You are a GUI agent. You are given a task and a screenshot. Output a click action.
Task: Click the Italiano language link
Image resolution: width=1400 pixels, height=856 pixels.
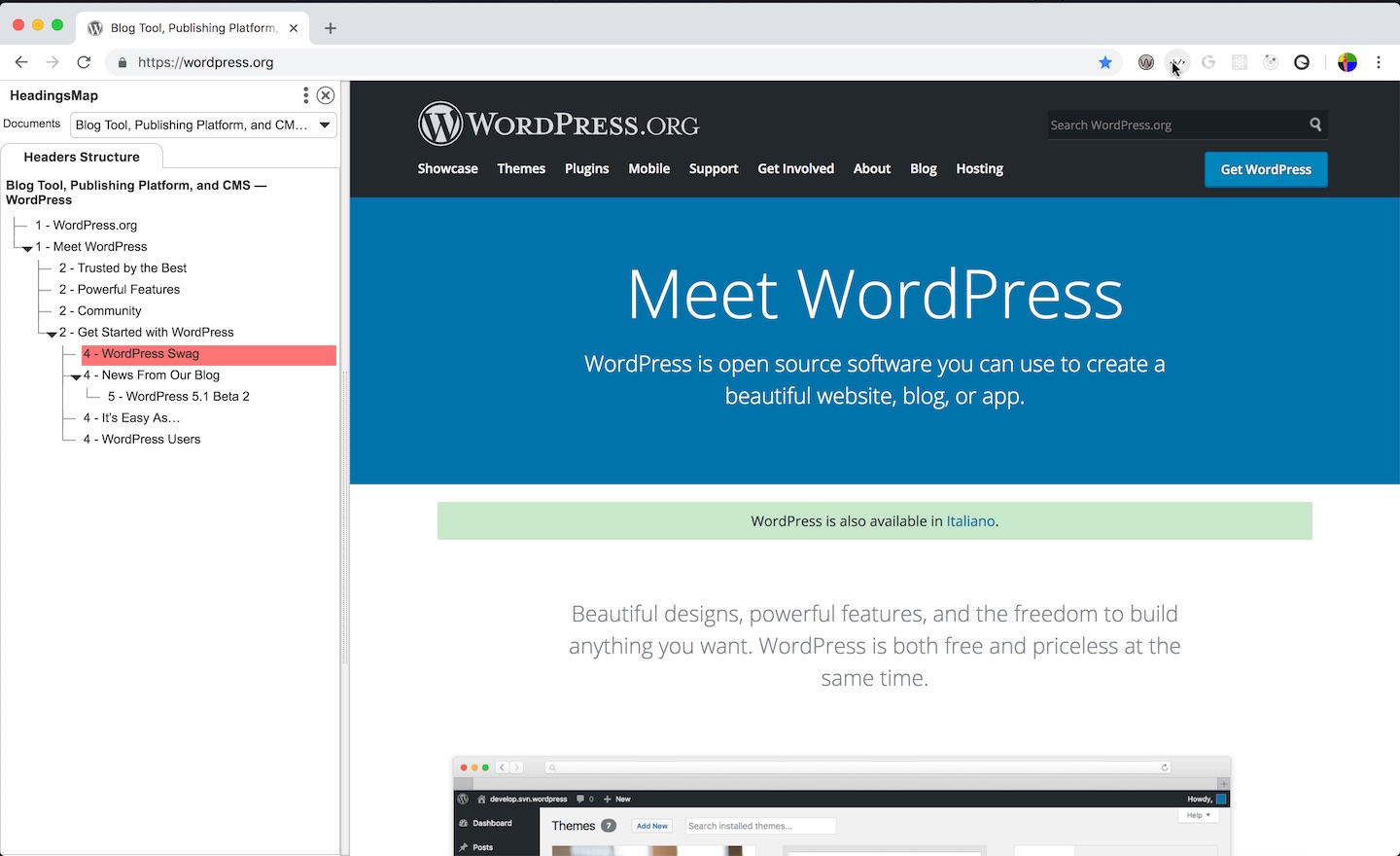coord(970,521)
